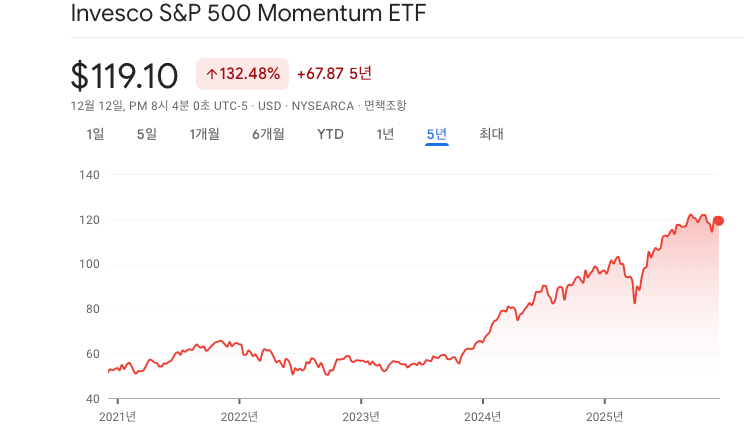
Task: Switch to the 5일 range tab
Action: coord(147,134)
